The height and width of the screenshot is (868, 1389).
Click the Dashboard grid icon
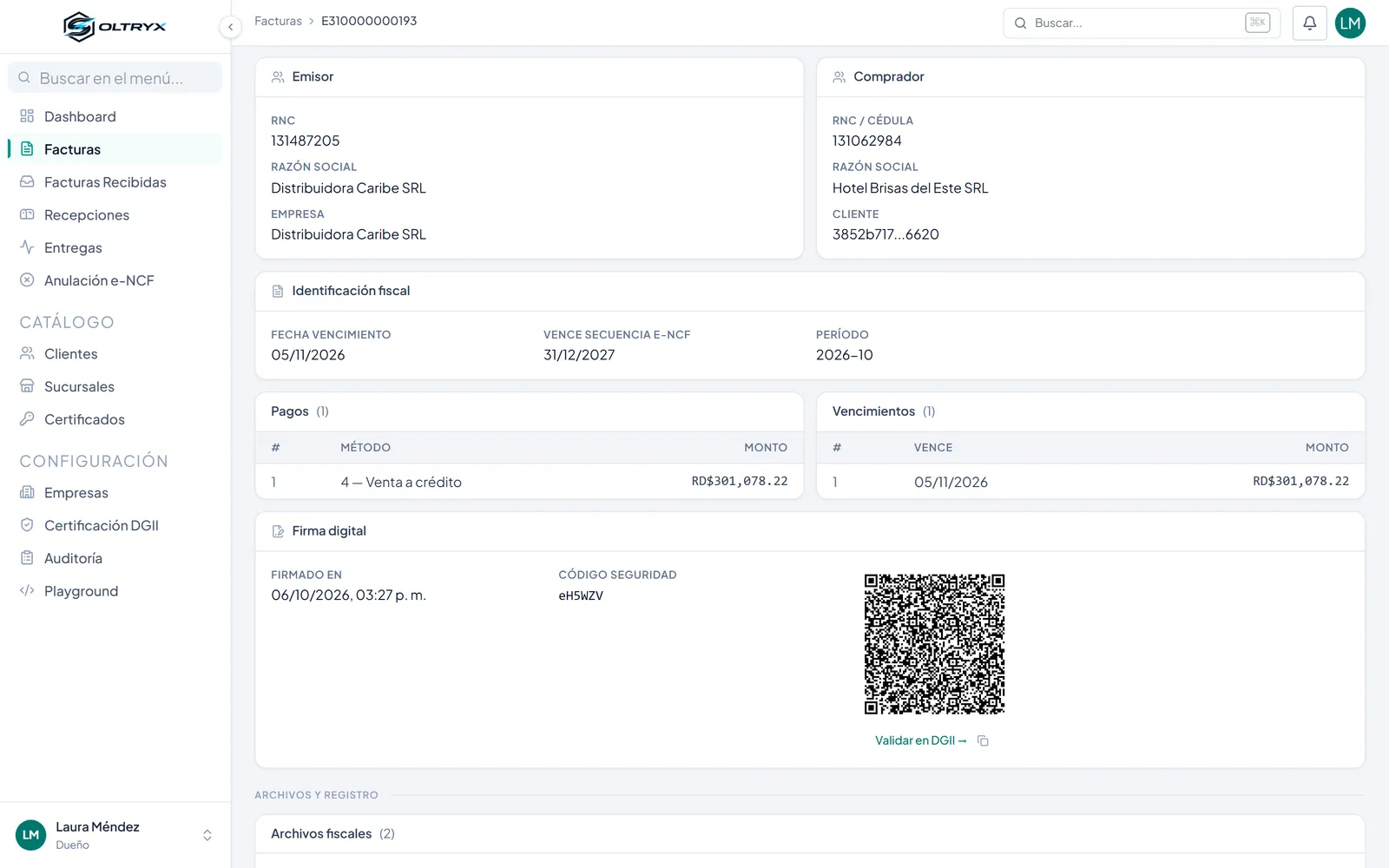click(27, 116)
